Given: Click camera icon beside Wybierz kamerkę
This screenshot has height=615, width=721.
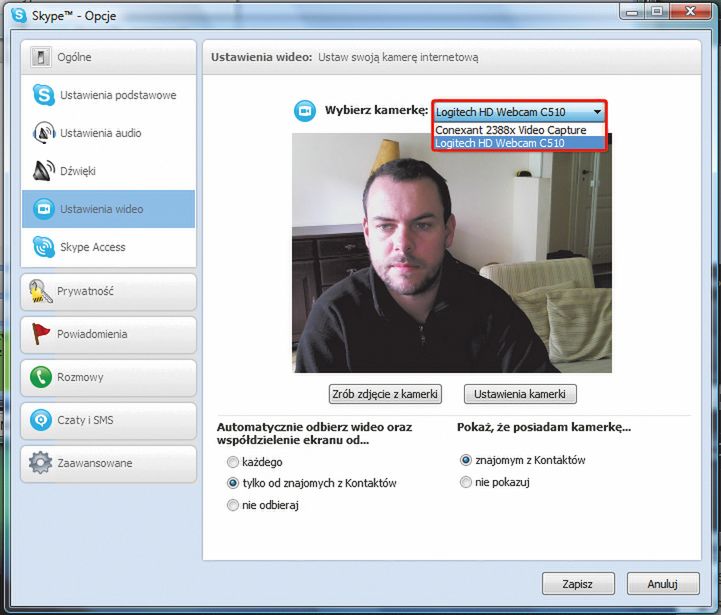Looking at the screenshot, I should pos(304,111).
